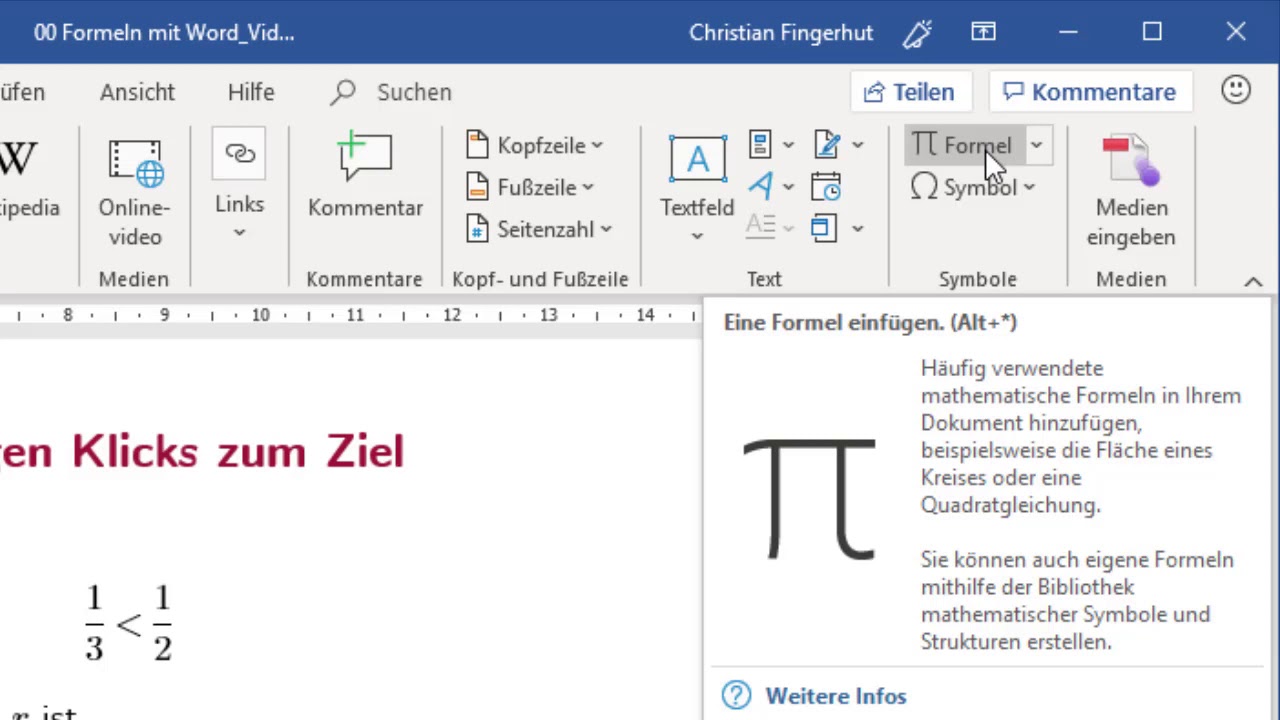
Task: Click the Schnellbausteine quick parts icon
Action: coord(760,145)
